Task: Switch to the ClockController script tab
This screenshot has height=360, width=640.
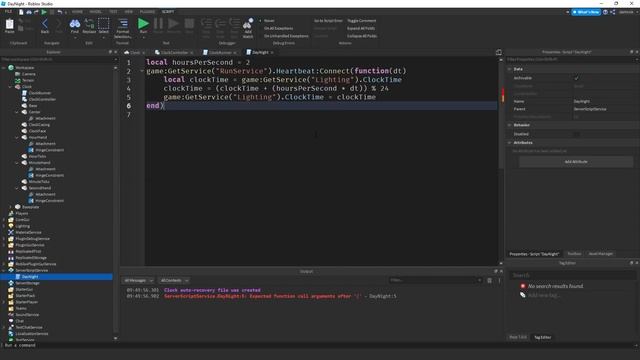Action: (x=174, y=53)
